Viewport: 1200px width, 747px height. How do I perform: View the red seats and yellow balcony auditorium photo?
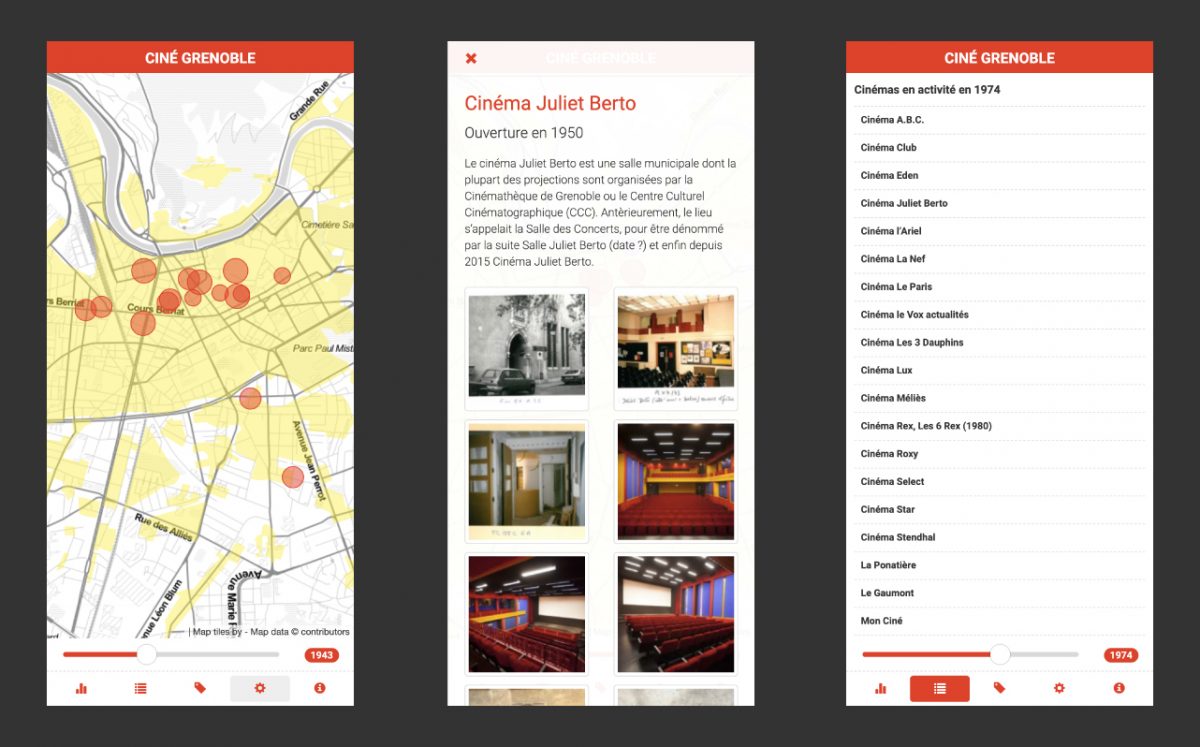pyautogui.click(x=675, y=483)
